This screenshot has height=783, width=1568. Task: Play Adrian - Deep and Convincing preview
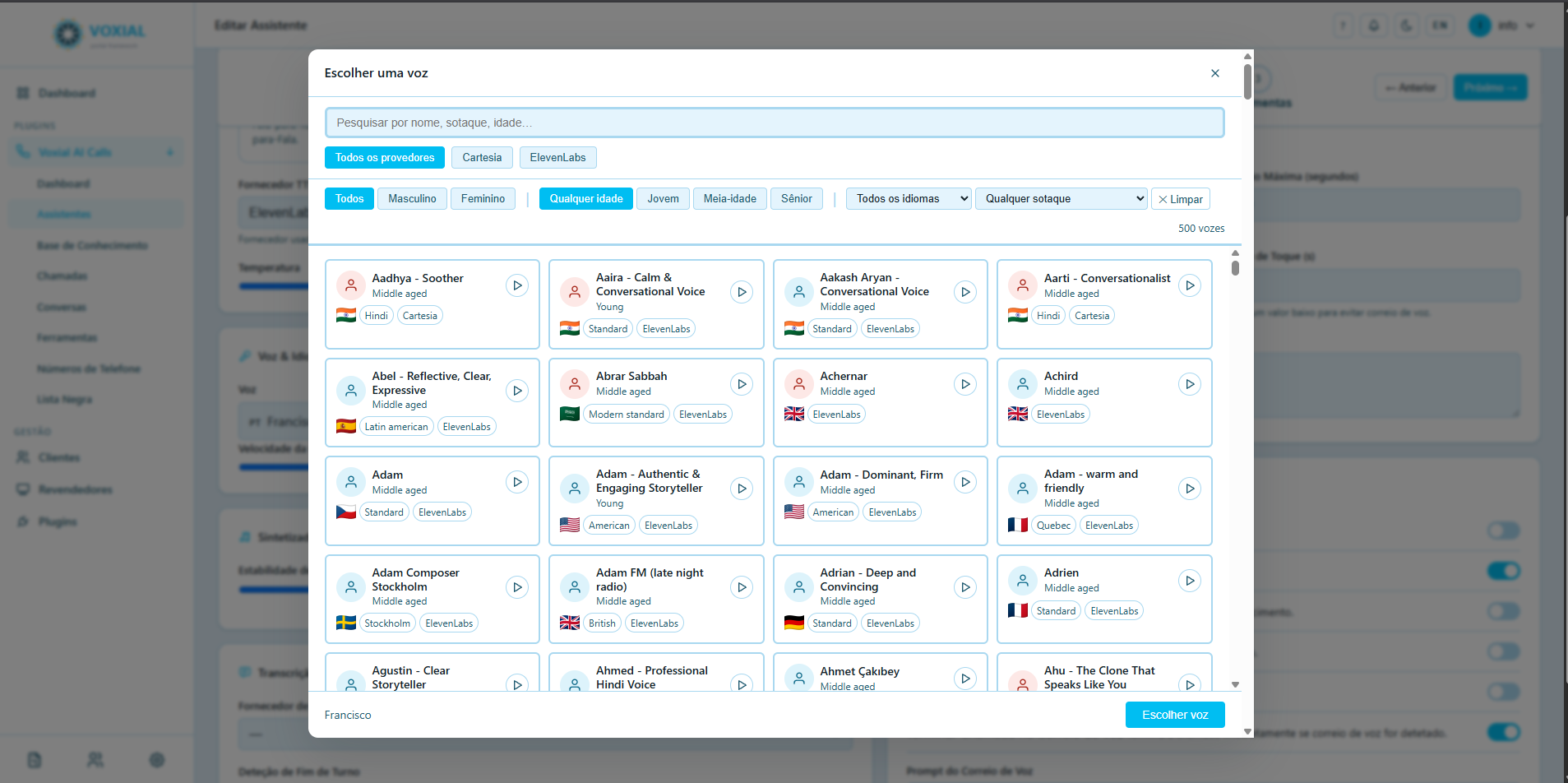point(965,587)
